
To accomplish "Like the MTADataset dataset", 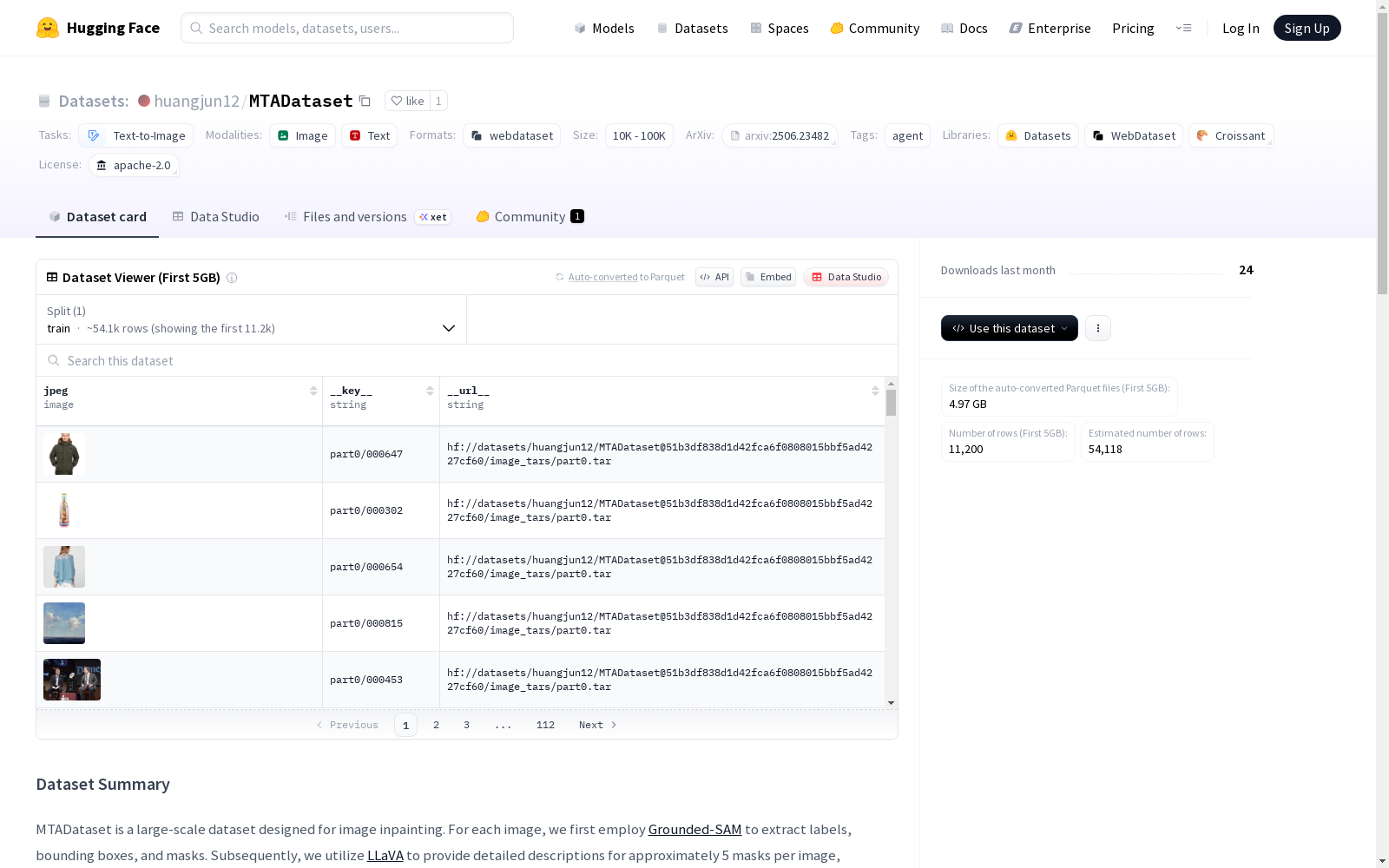I will tap(407, 101).
